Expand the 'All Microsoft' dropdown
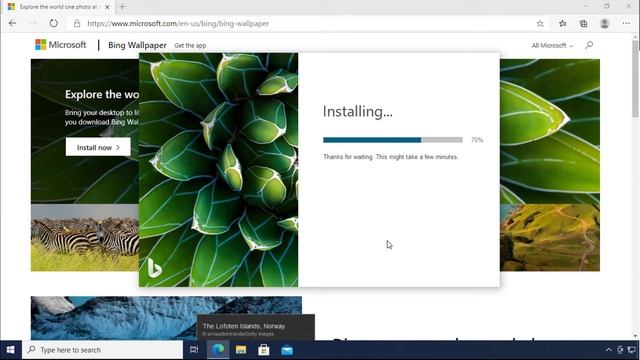The width and height of the screenshot is (640, 360). tap(552, 45)
